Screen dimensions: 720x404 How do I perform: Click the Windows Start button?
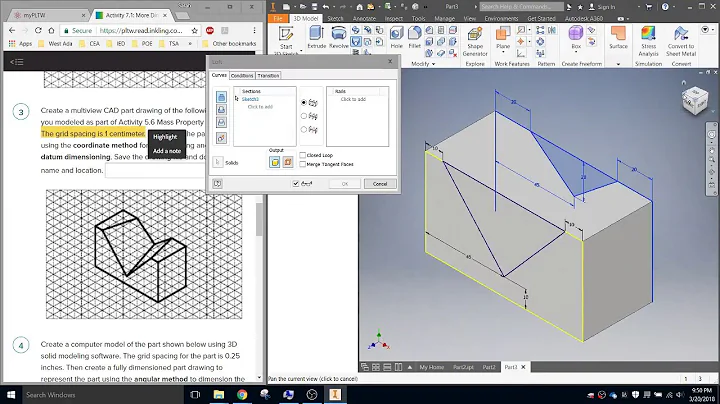point(11,394)
